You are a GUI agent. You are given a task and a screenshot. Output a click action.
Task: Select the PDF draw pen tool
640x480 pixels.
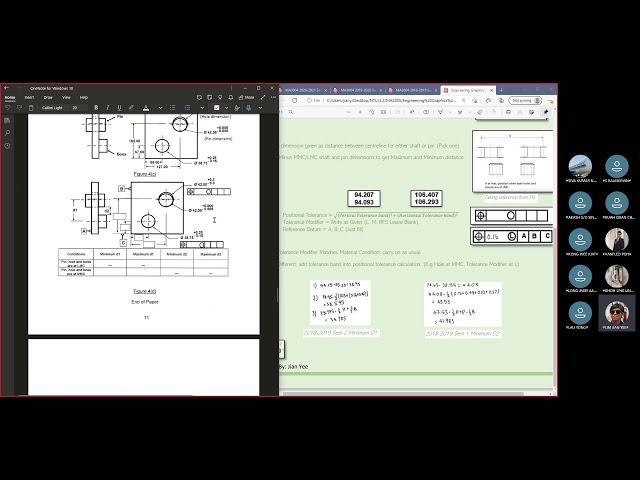440,112
